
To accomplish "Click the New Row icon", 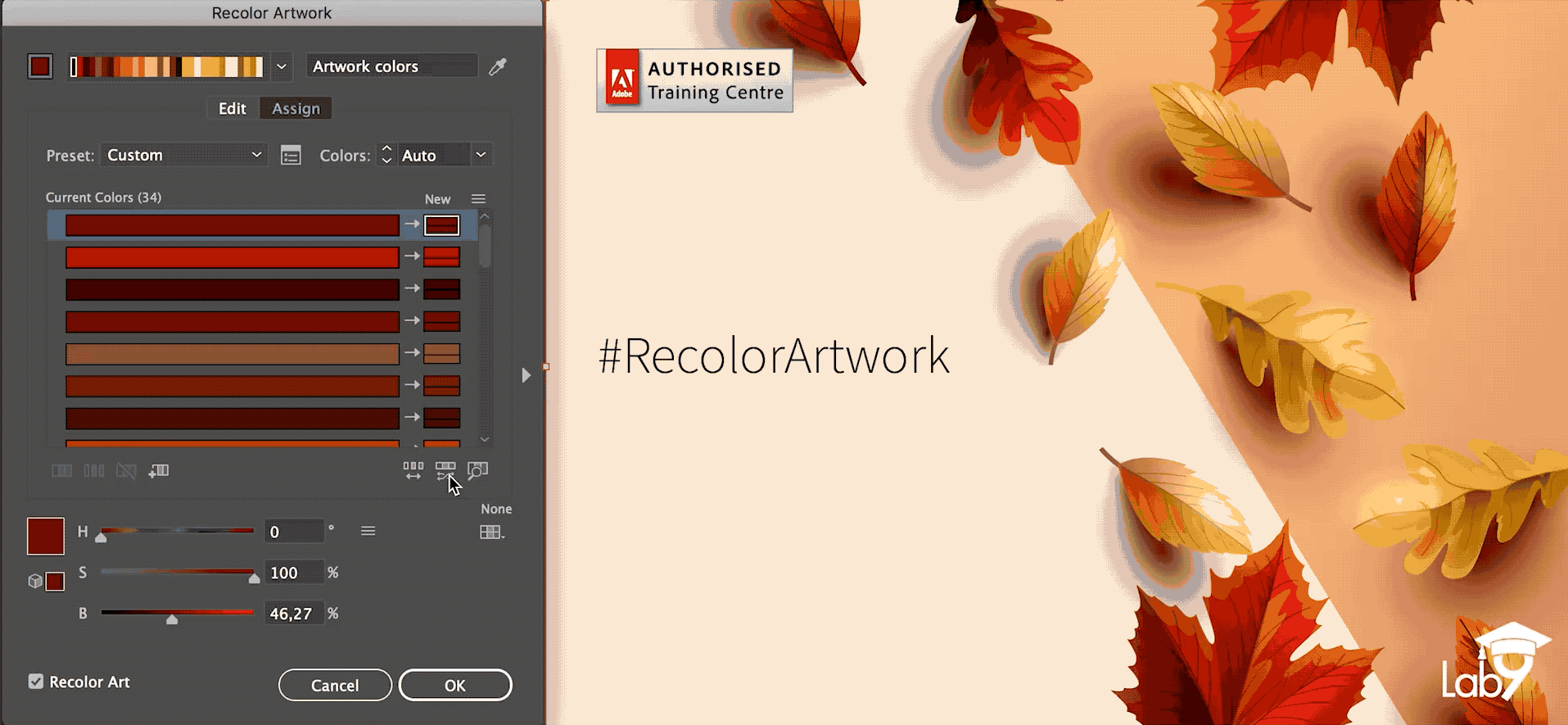I will click(159, 470).
